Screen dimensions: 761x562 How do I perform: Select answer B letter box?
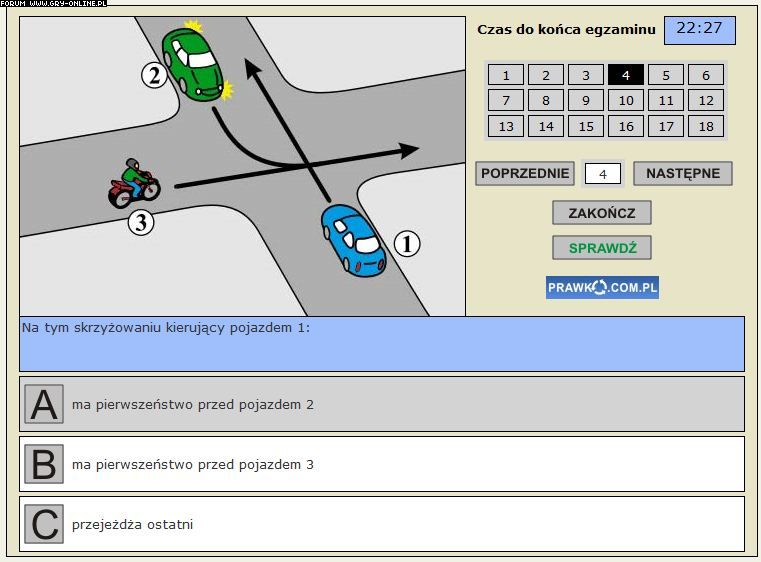pos(44,464)
